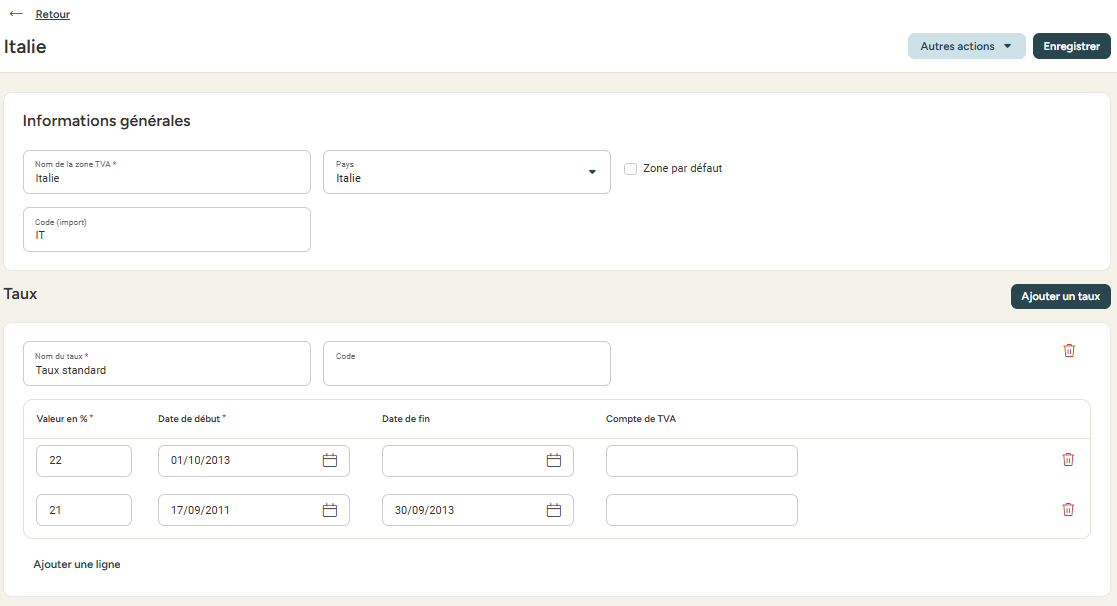Screen dimensions: 1117x606
Task: Click the Italie page title
Action: coord(25,47)
